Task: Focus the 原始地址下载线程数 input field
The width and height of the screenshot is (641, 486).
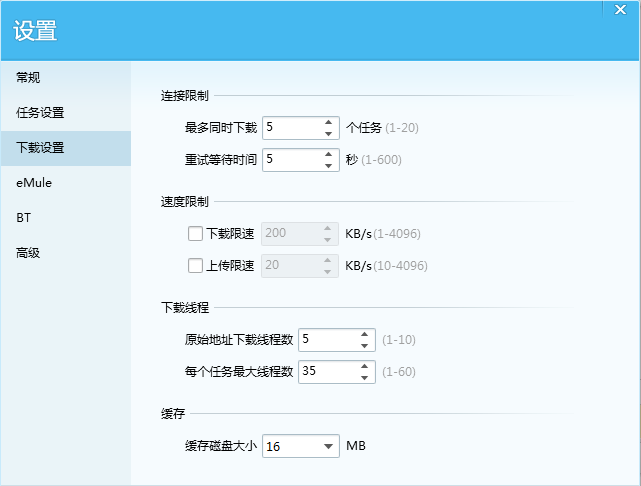Action: [337, 340]
